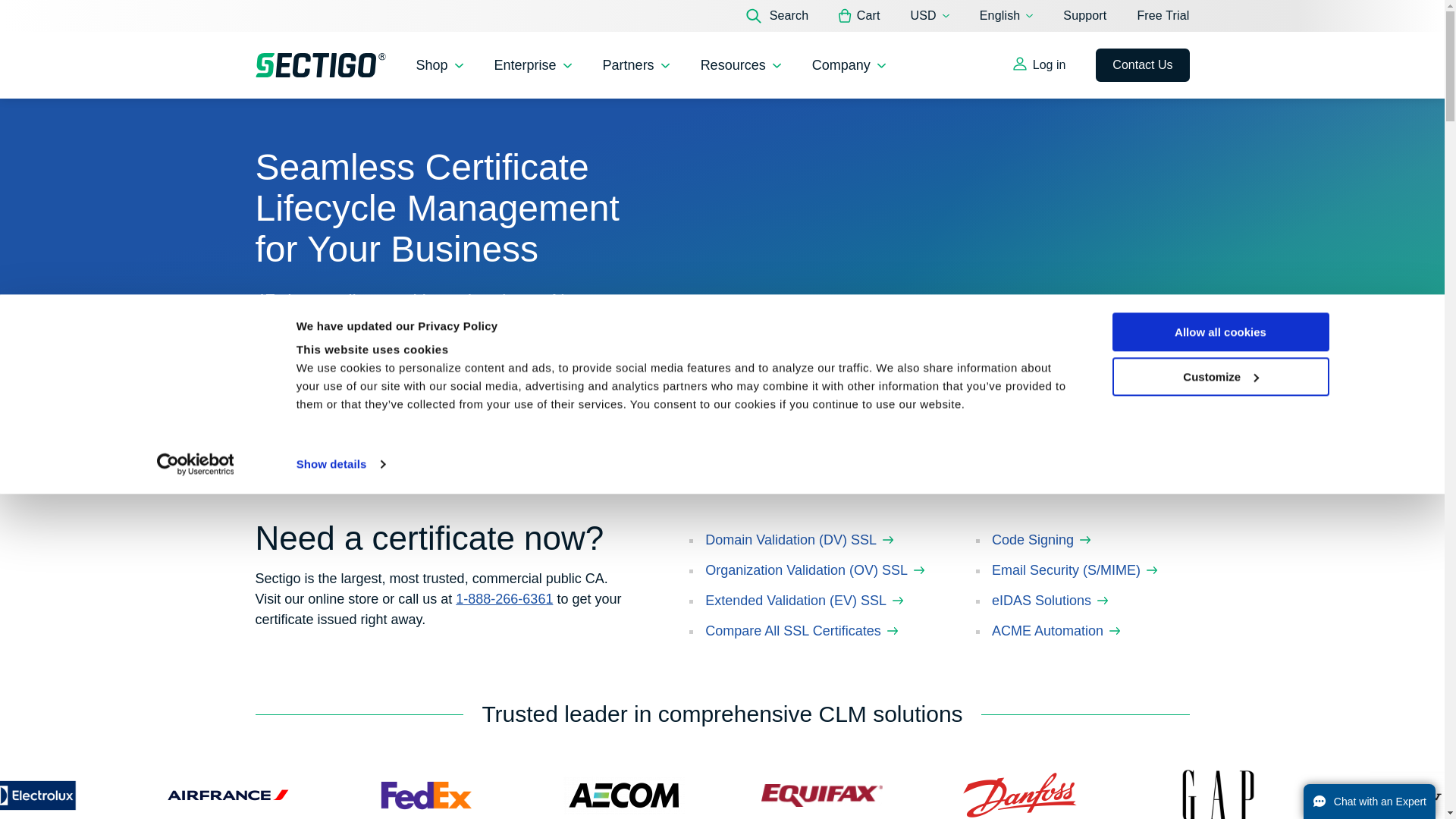Expand Show details in cookie banner

(340, 464)
